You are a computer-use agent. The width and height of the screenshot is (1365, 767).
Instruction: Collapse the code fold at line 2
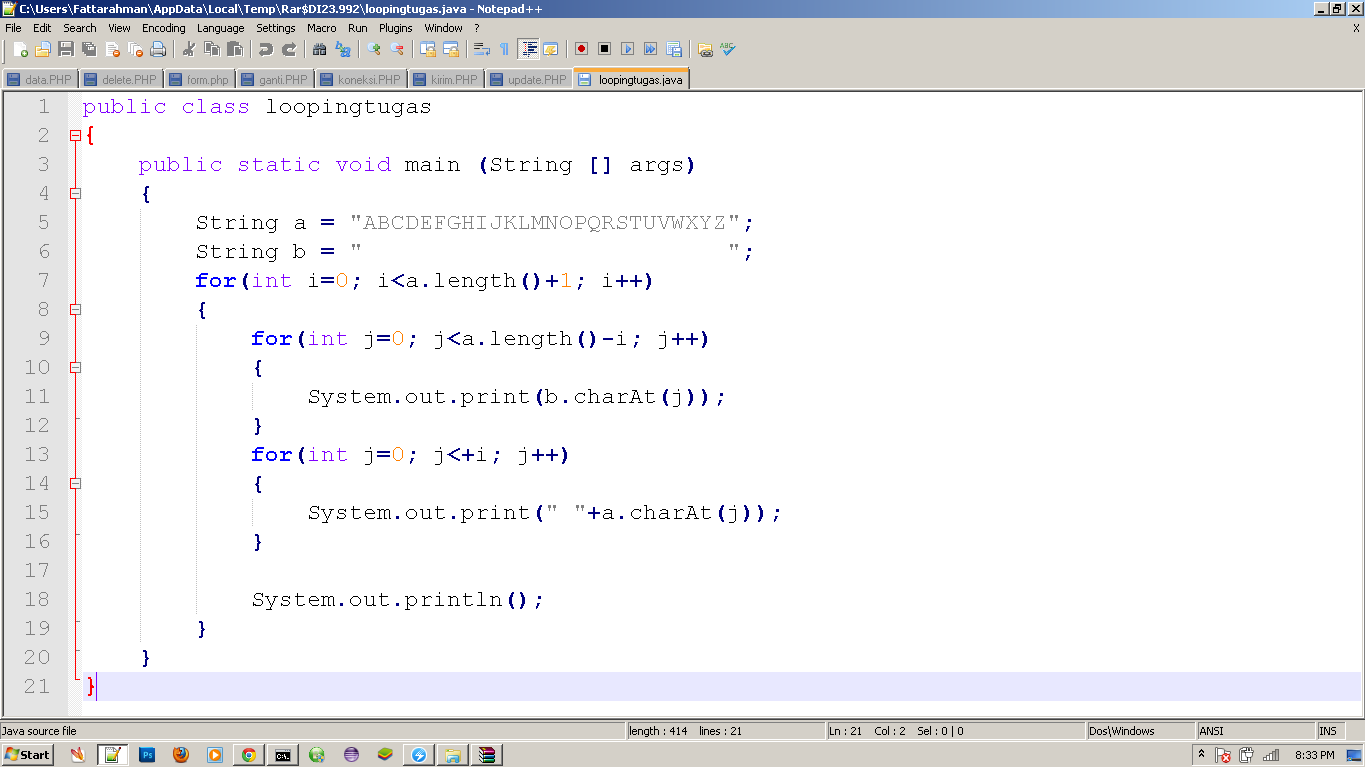[76, 134]
